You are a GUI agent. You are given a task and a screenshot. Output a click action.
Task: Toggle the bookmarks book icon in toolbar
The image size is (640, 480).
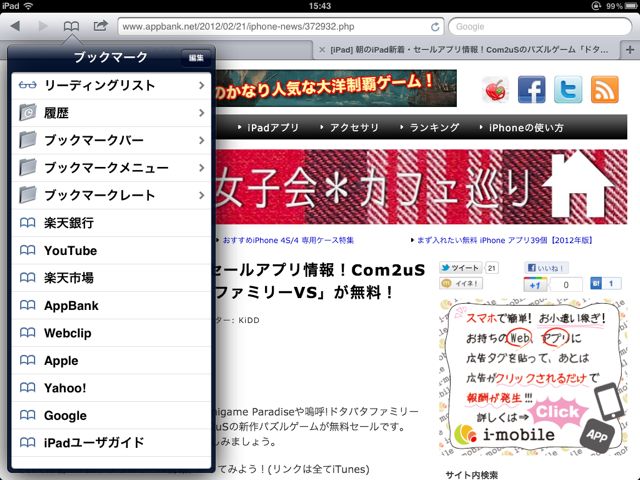(71, 27)
